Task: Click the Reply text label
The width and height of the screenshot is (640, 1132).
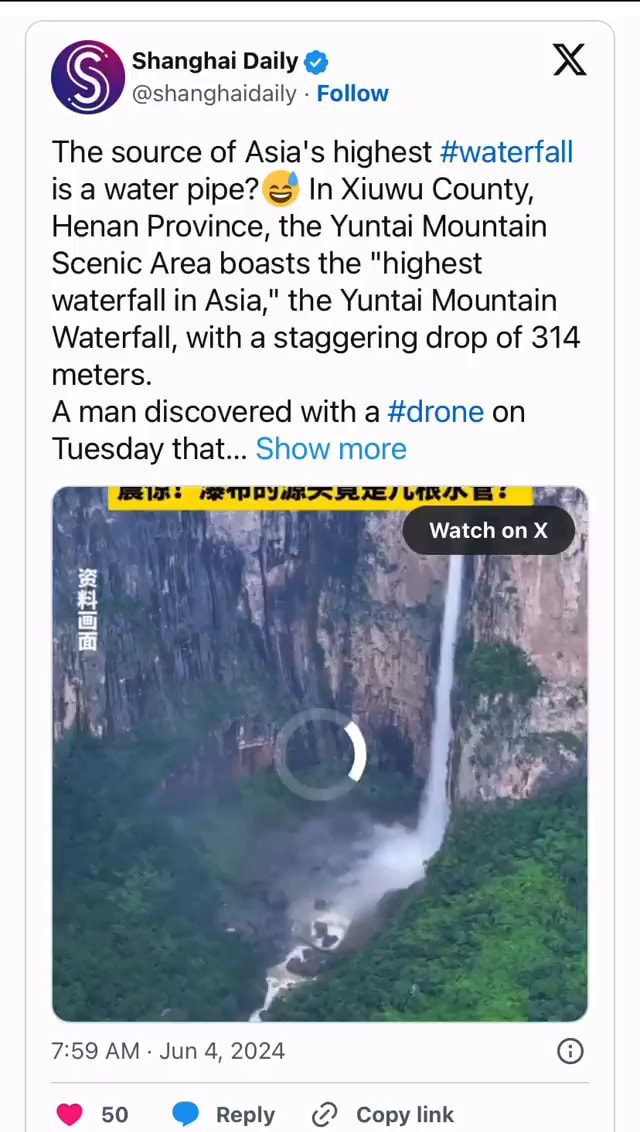Action: coord(245,1114)
